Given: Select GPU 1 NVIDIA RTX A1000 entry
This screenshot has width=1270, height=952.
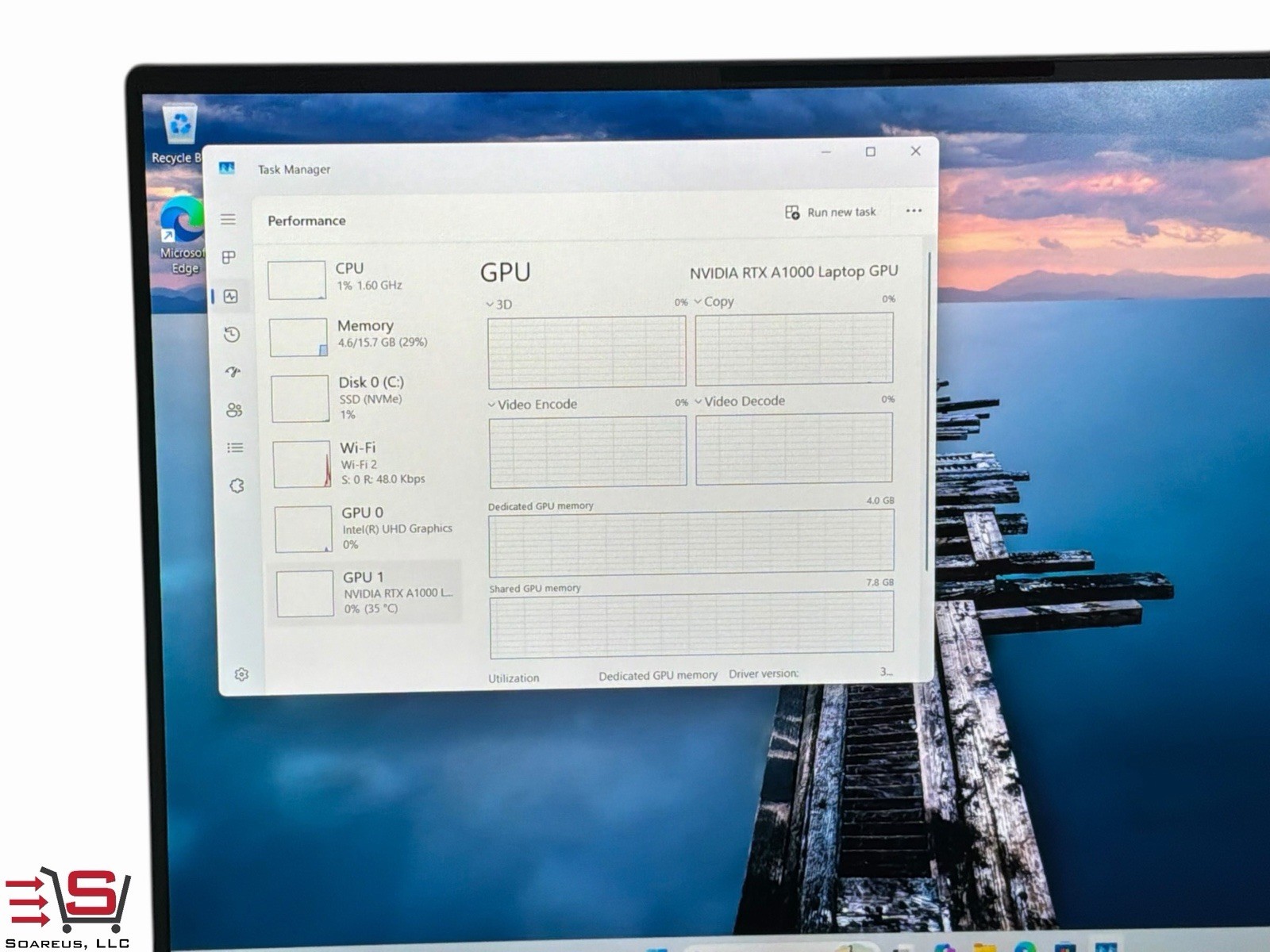Looking at the screenshot, I should point(367,593).
